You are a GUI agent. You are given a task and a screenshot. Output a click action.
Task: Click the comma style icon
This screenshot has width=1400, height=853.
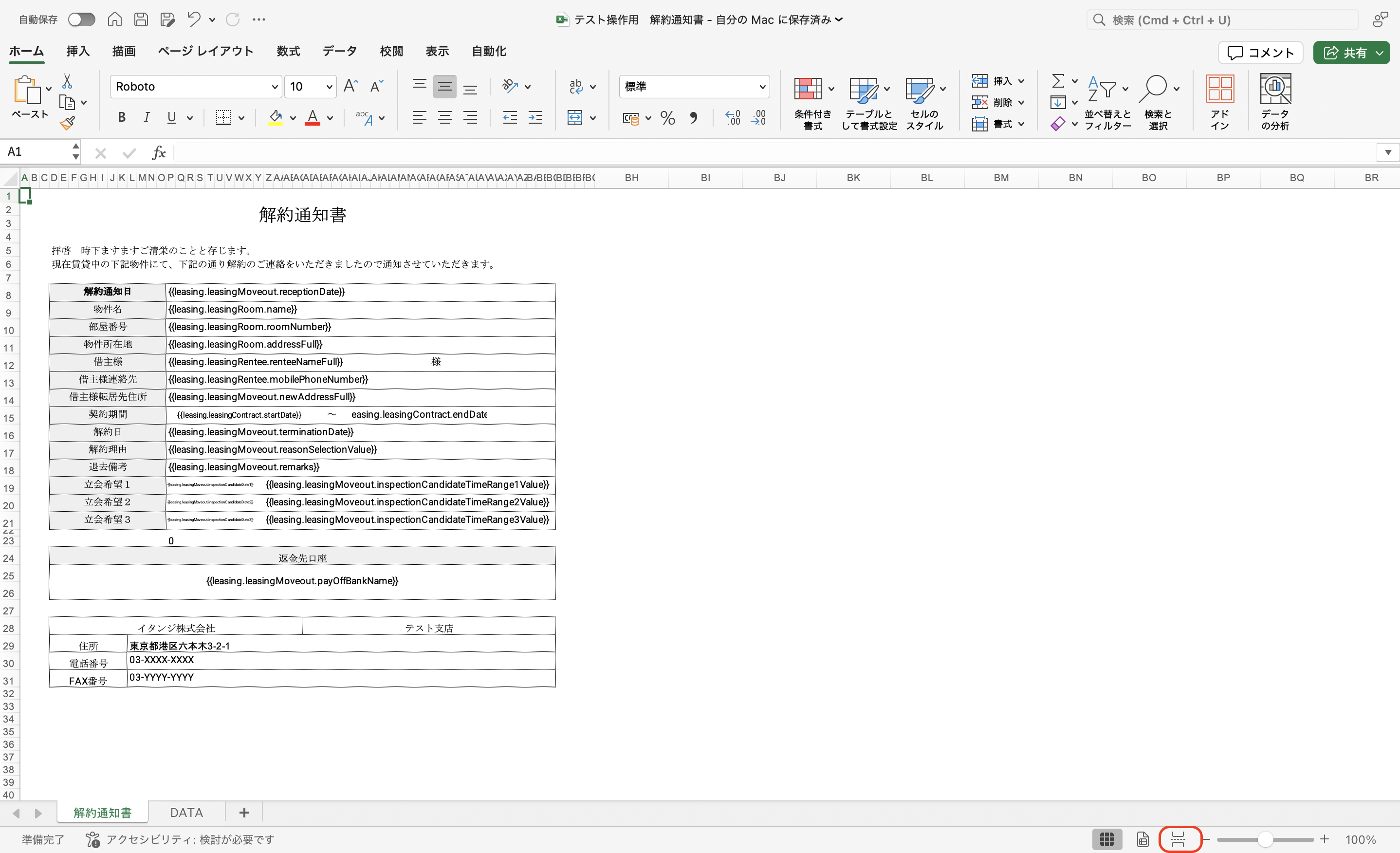point(693,118)
